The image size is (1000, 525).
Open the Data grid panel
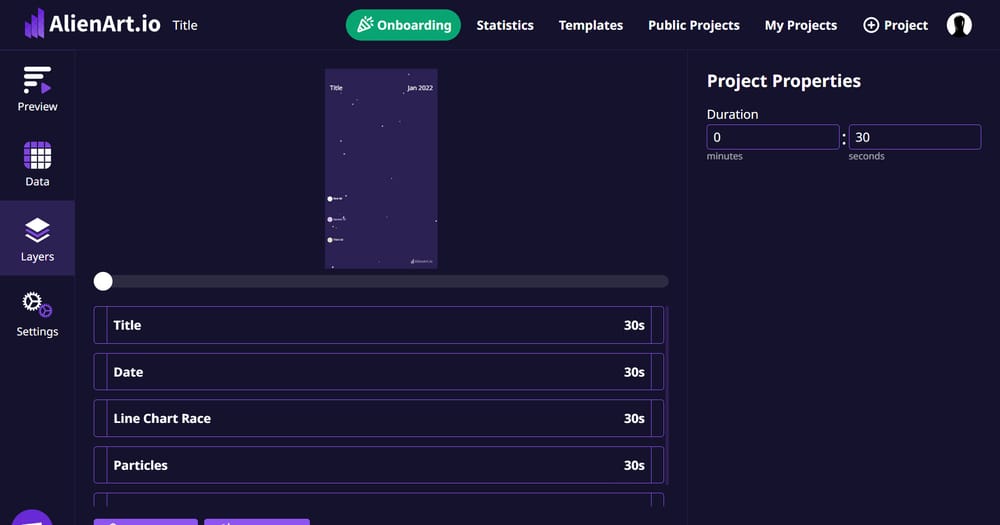(x=37, y=163)
